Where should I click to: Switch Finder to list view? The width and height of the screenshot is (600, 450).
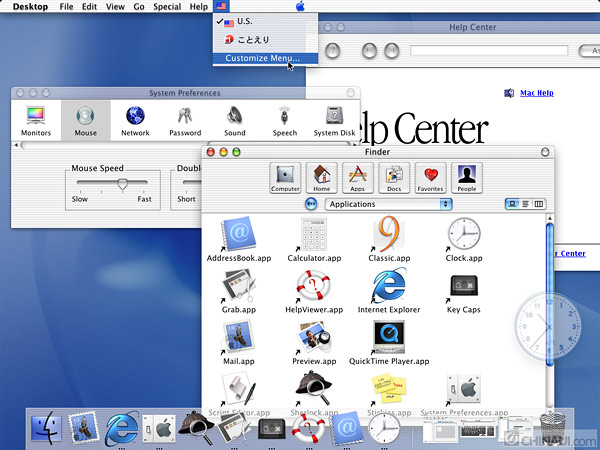(x=526, y=204)
